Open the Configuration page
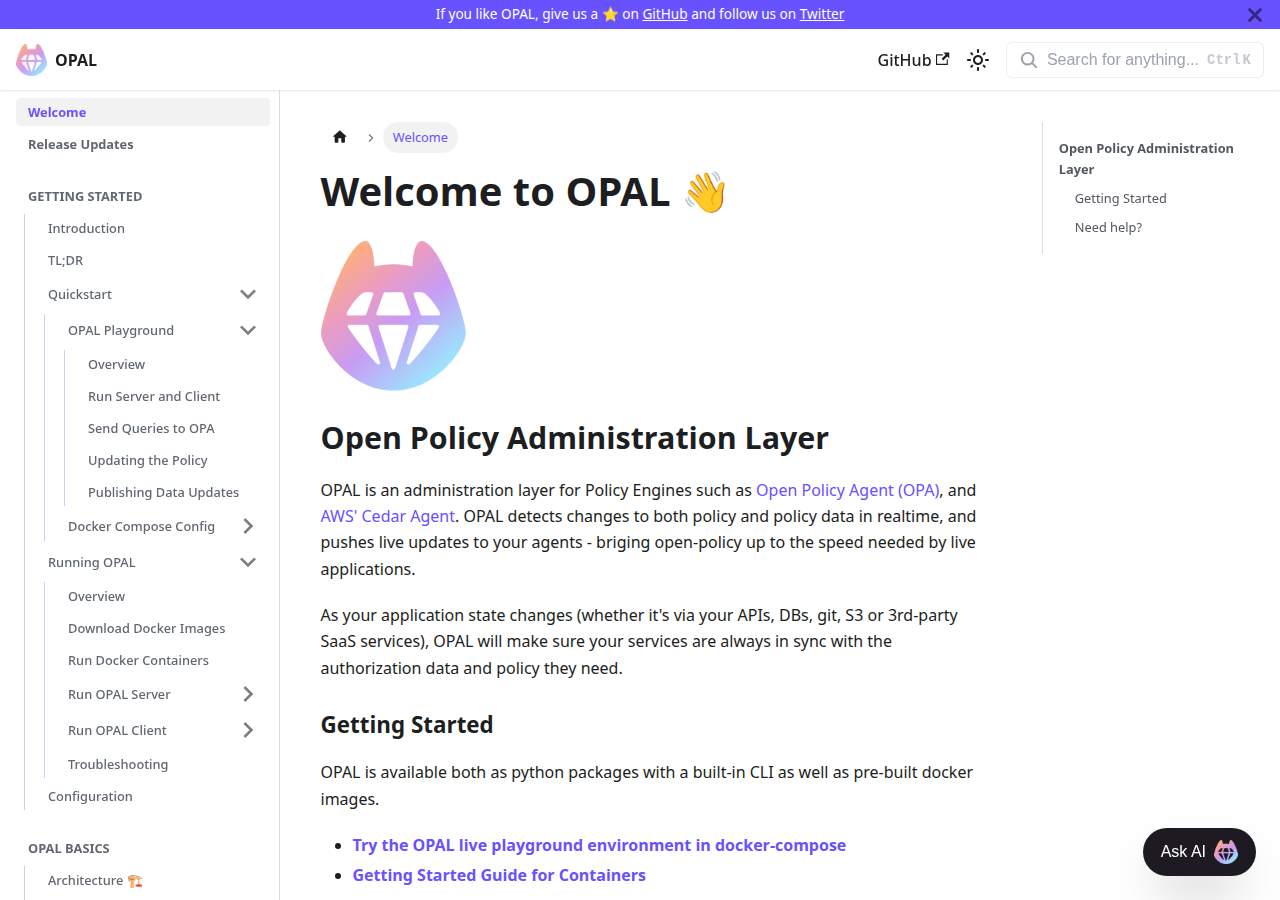1280x900 pixels. 153,796
